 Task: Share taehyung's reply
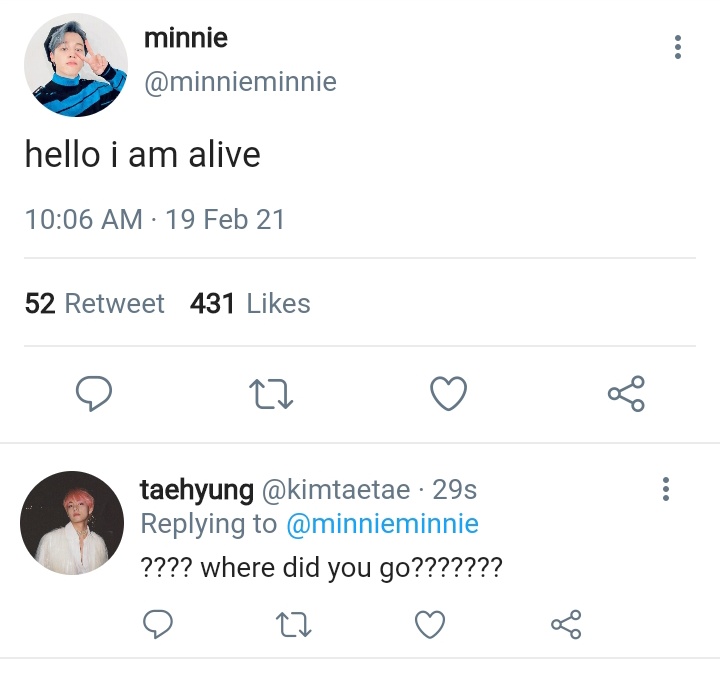point(566,624)
